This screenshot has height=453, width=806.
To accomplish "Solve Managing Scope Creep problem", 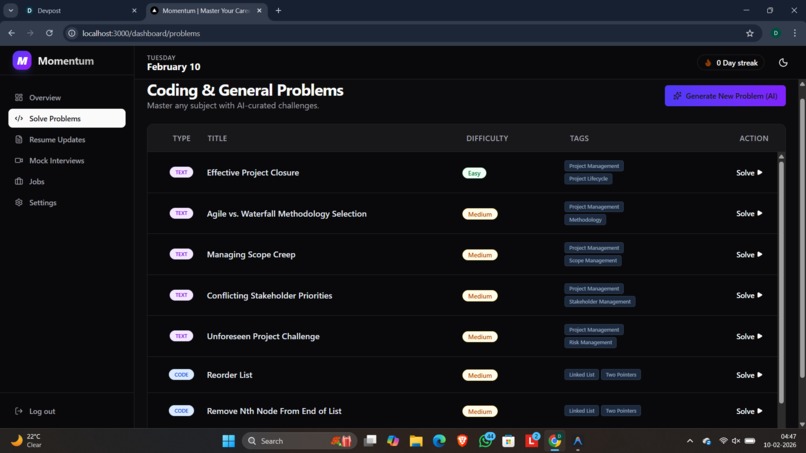I will [x=749, y=255].
